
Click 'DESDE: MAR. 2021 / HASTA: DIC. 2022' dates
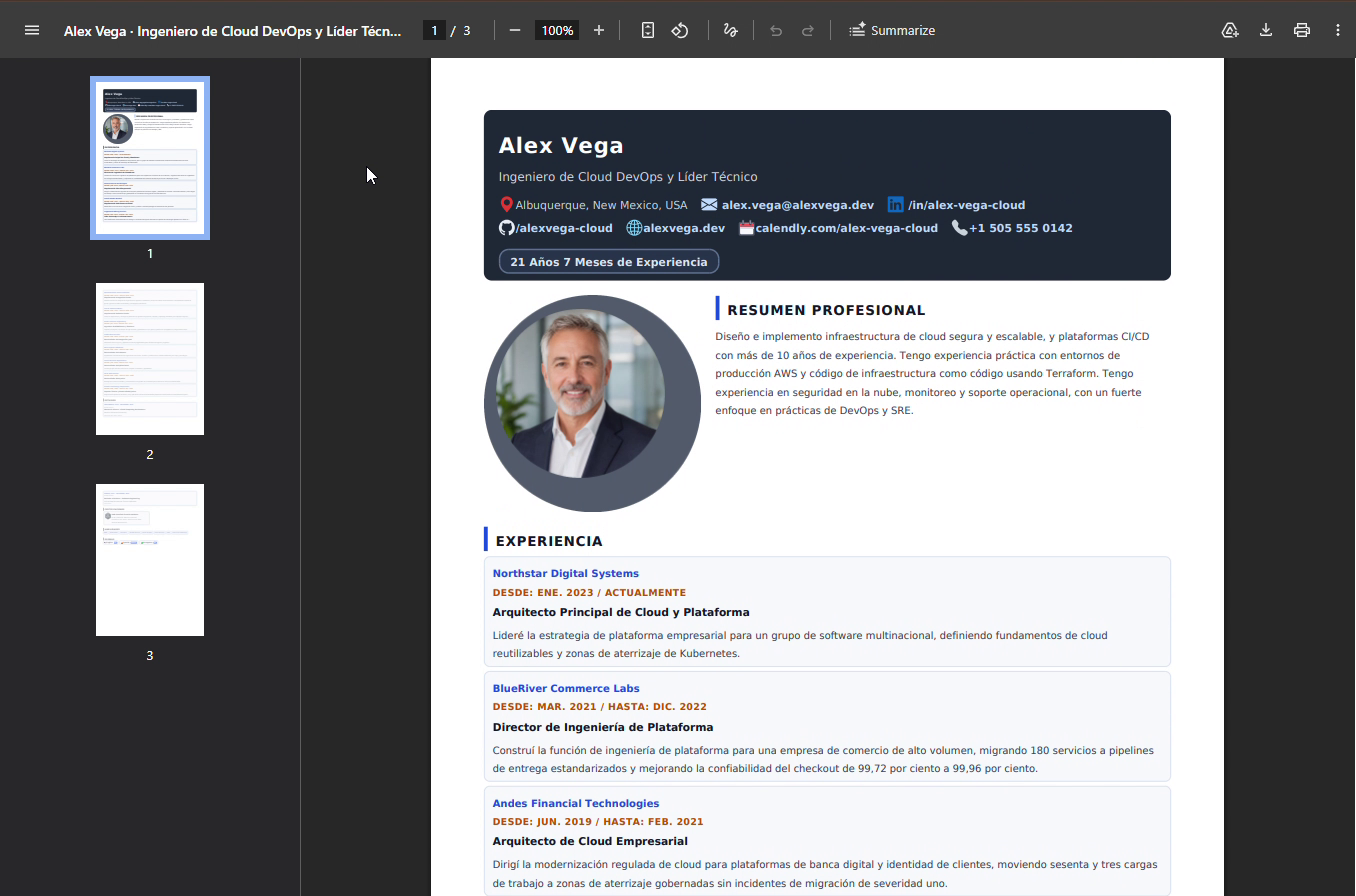(600, 707)
